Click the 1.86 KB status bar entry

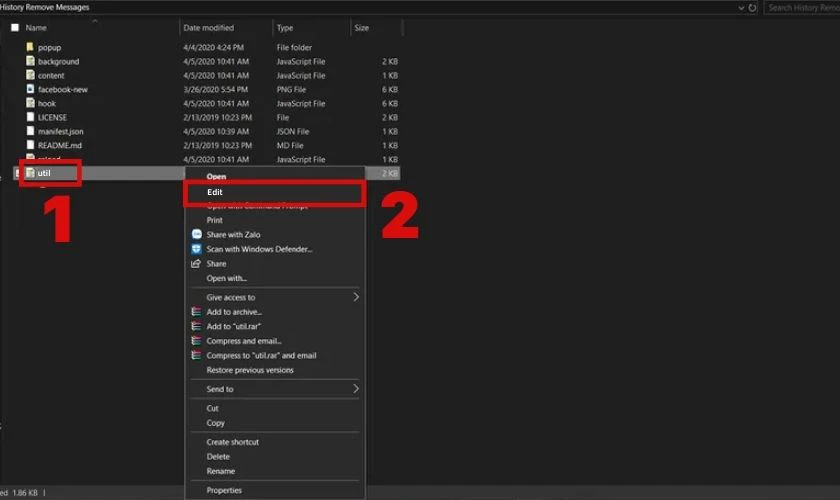[x=25, y=492]
